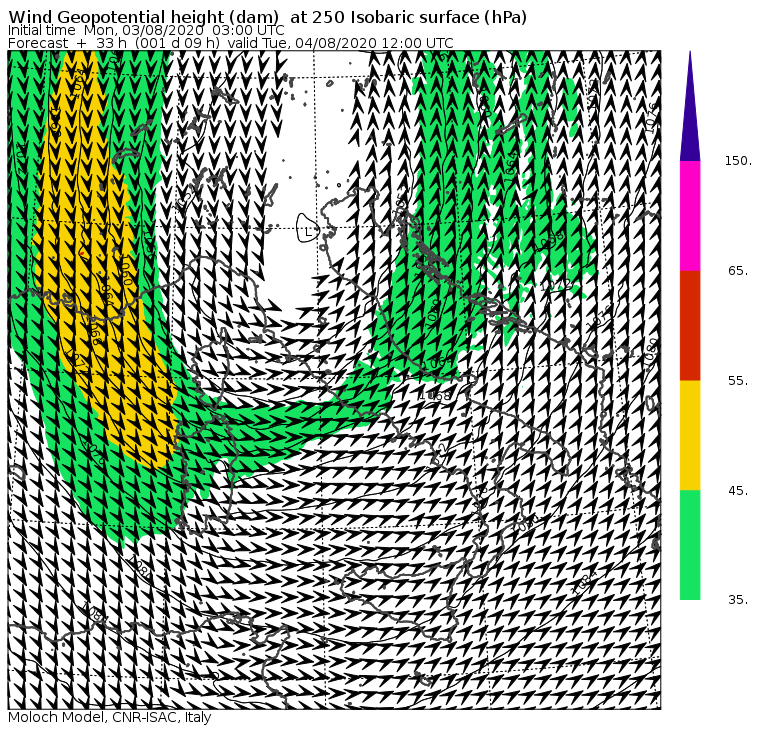Click the yellow 45-55 legend color band
Viewport: 760px width, 731px height.
pos(690,435)
